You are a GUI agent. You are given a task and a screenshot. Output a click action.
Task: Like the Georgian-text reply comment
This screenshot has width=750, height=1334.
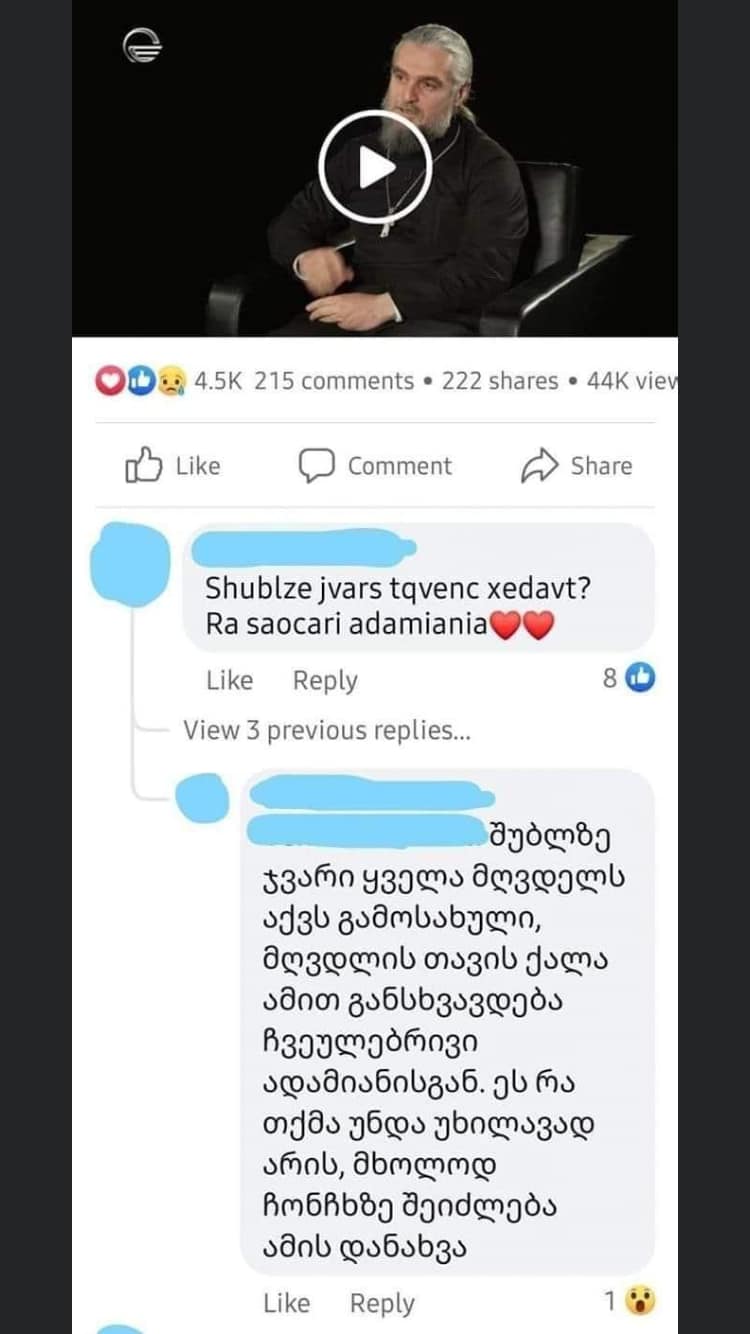click(286, 1303)
